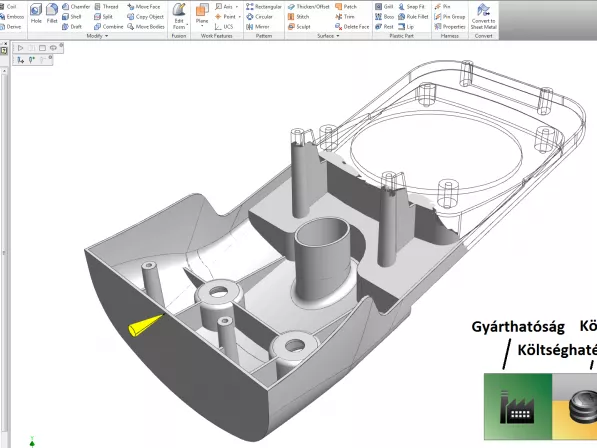Screen dimensions: 597x448
Task: Select the Thicken/Offset tool
Action: (309, 6)
